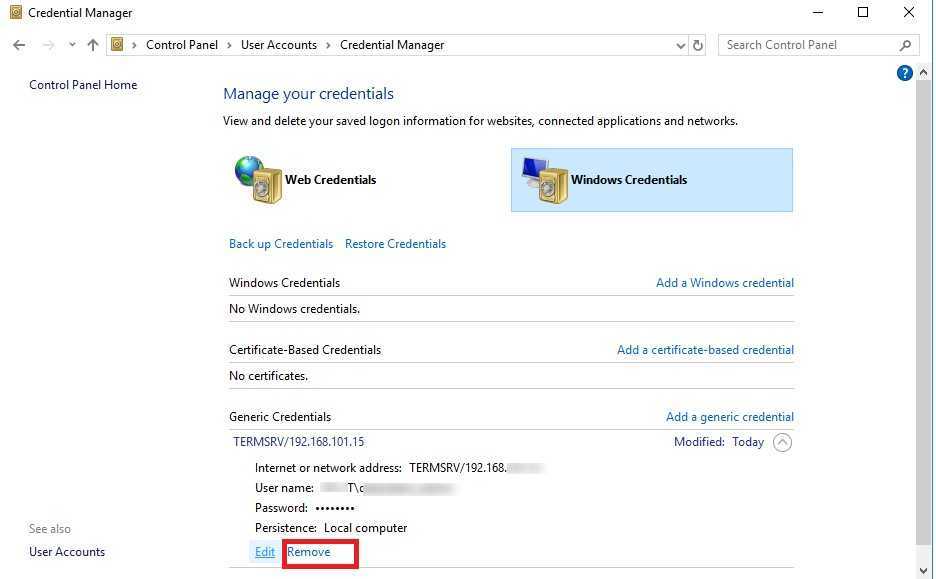Click the search magnifier icon
Screen dimensions: 936x579
coord(905,45)
